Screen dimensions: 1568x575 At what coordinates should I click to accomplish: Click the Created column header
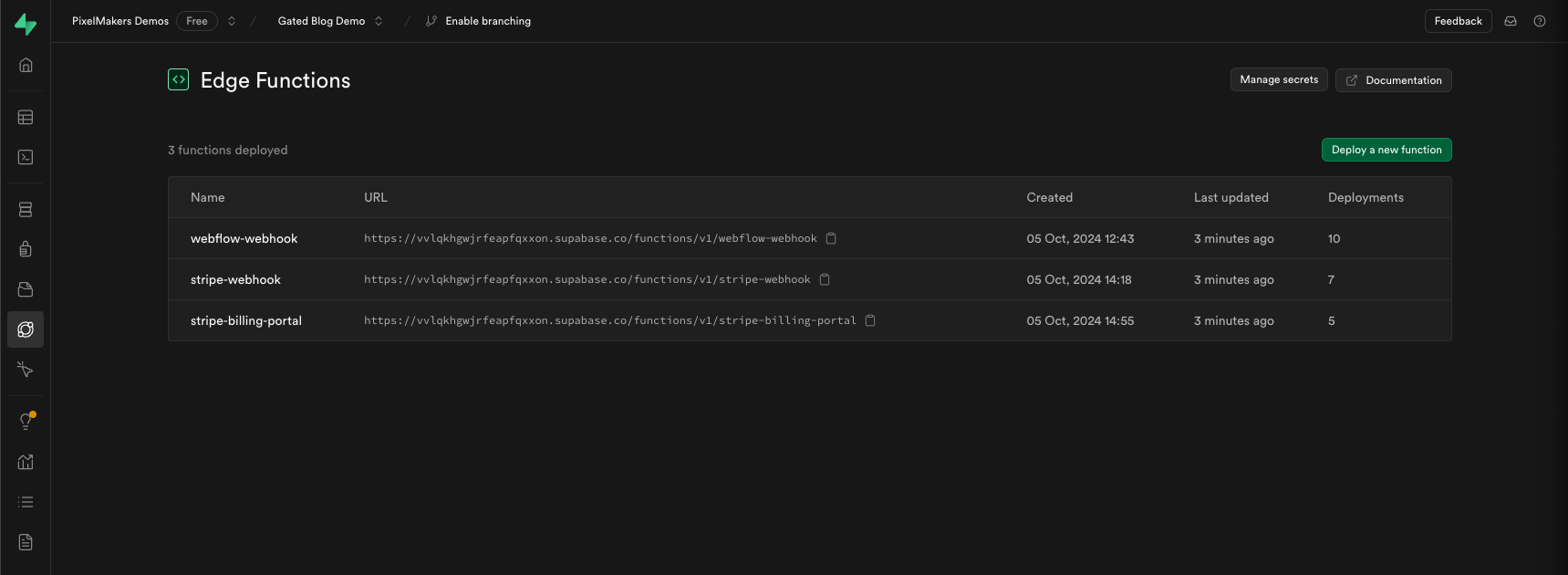point(1050,197)
